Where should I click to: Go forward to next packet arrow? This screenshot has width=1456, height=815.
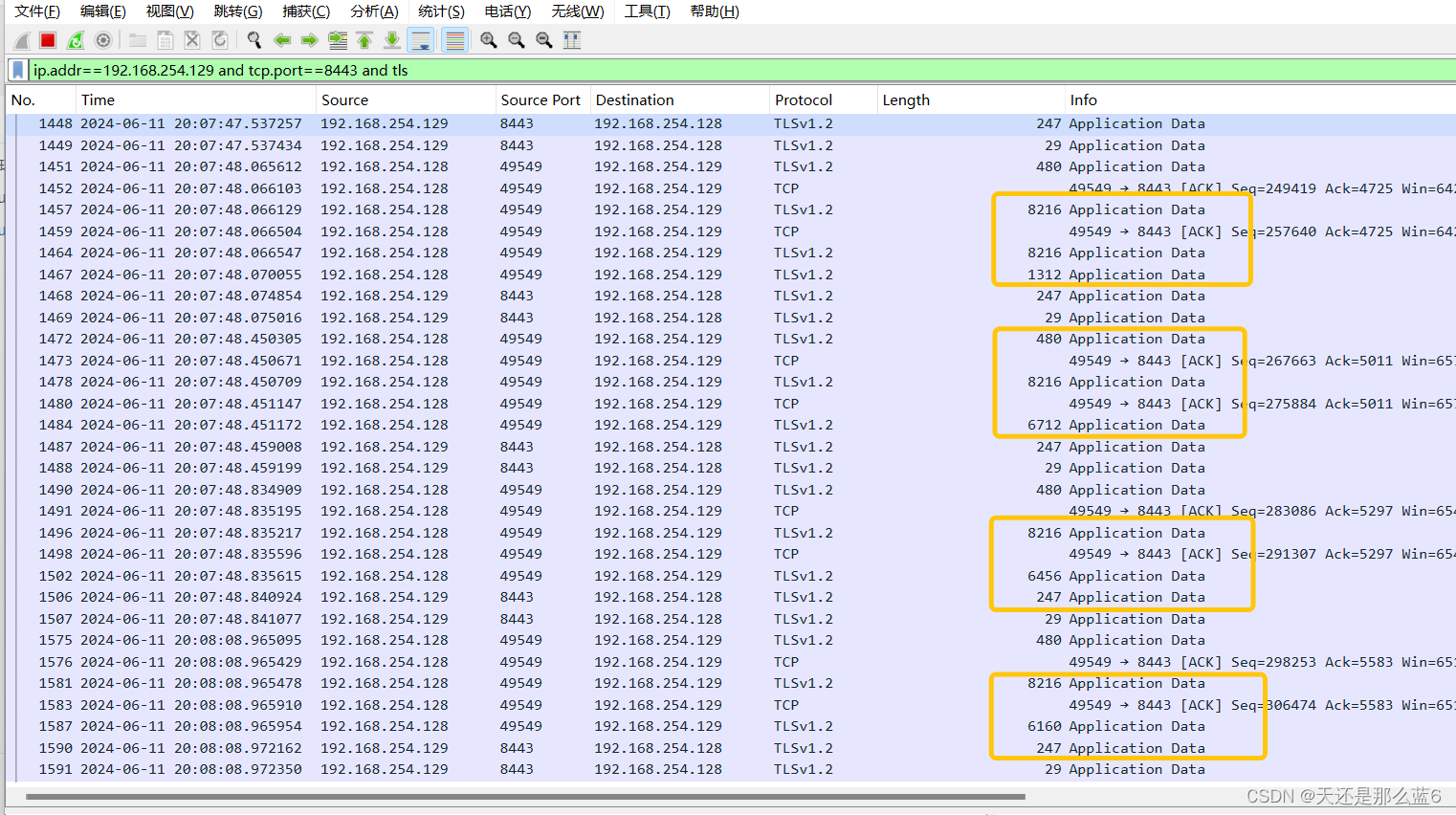coord(309,40)
